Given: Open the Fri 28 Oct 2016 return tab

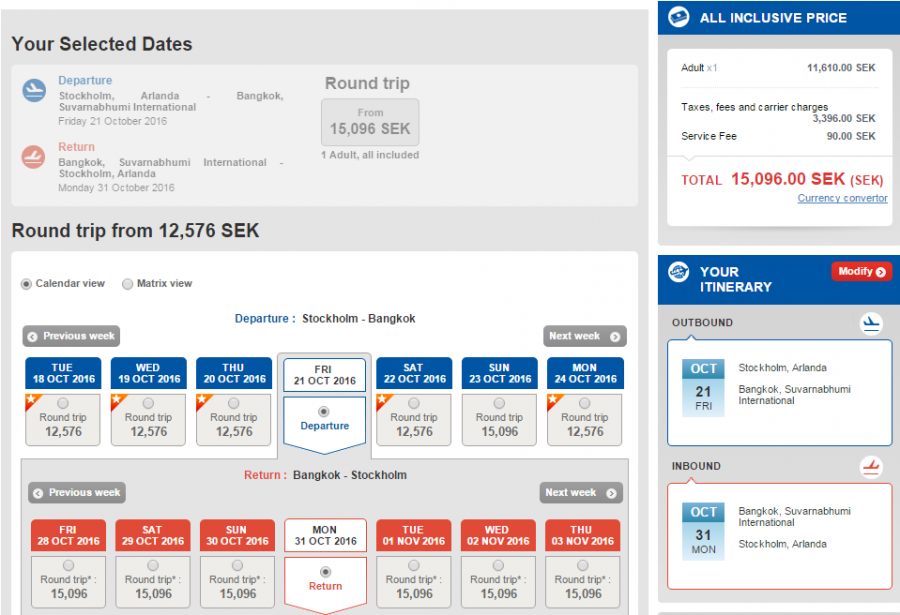Looking at the screenshot, I should tap(69, 535).
